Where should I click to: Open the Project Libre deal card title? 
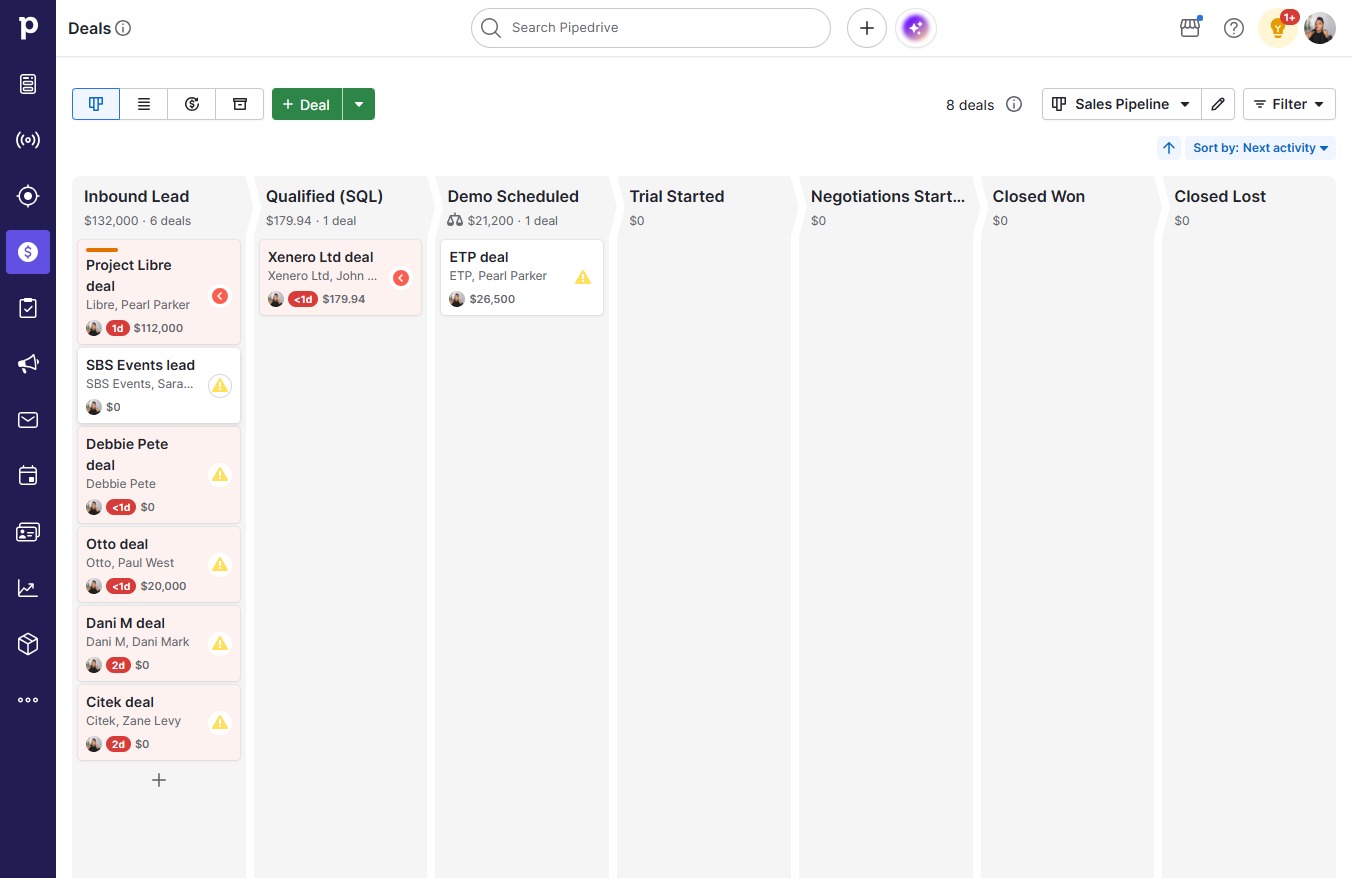point(129,276)
